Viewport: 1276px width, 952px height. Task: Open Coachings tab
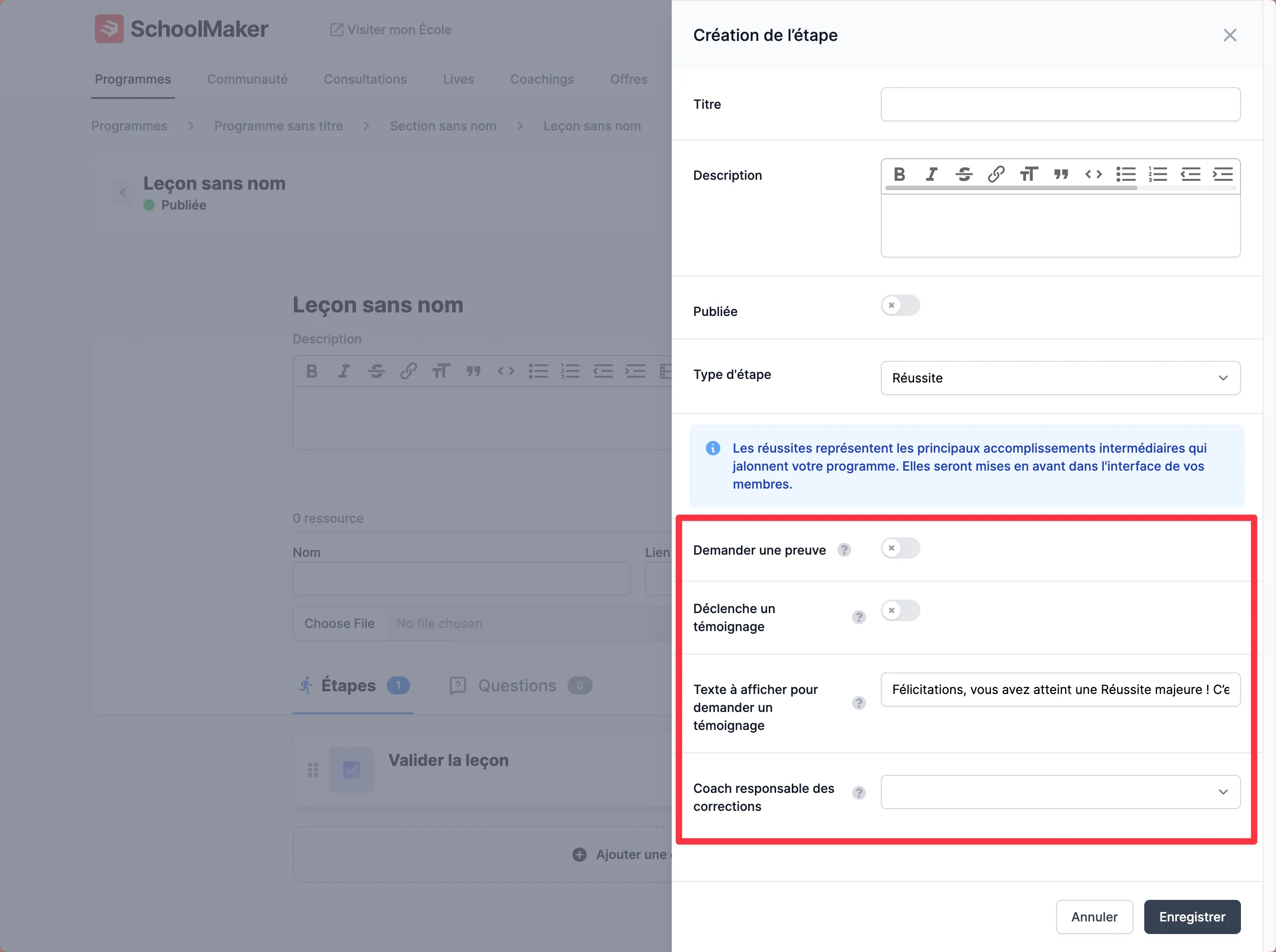[x=542, y=79]
